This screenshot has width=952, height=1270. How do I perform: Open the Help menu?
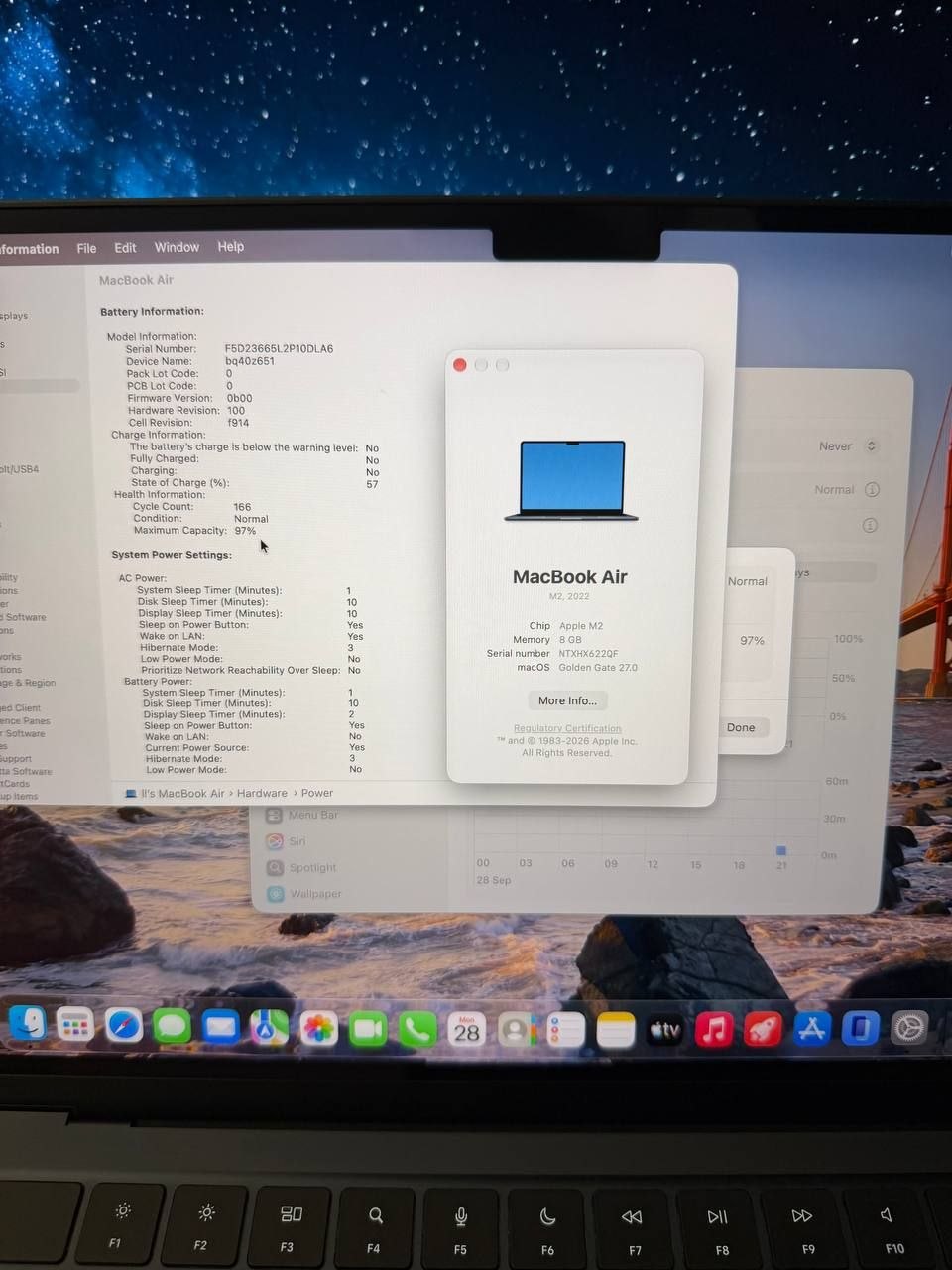(230, 246)
